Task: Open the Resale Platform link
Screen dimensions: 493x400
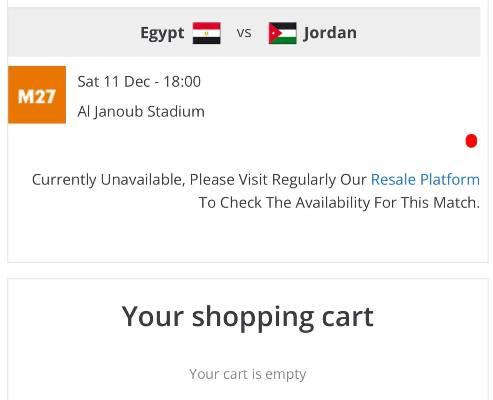Action: [425, 180]
